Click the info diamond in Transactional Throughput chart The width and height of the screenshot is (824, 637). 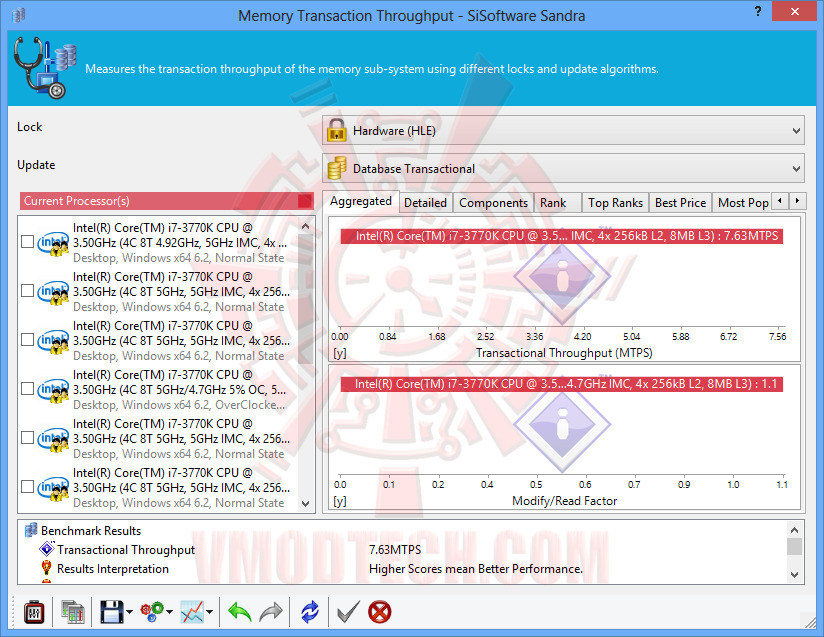pos(562,276)
